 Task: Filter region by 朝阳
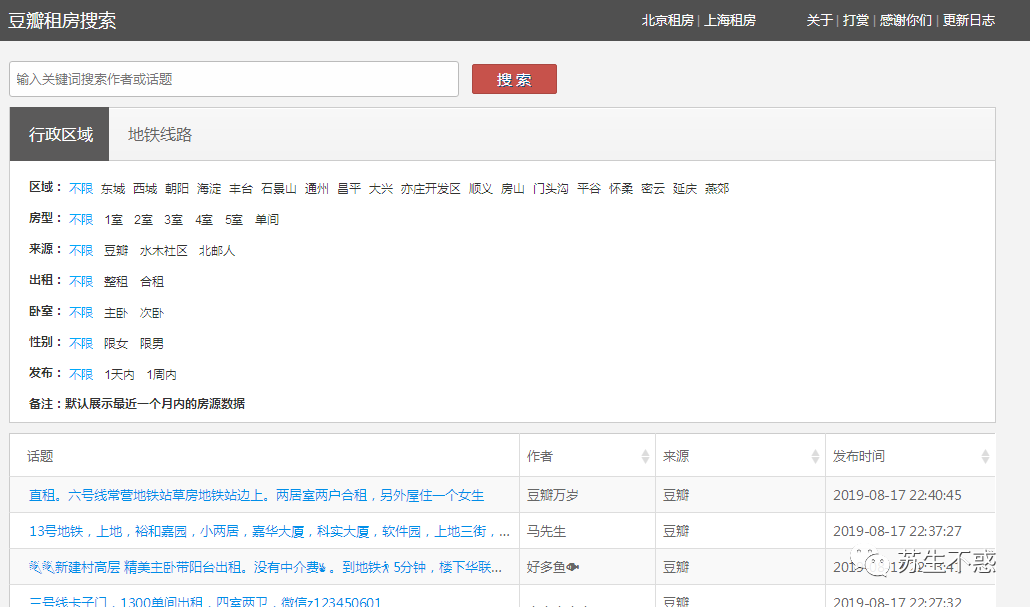pos(177,189)
